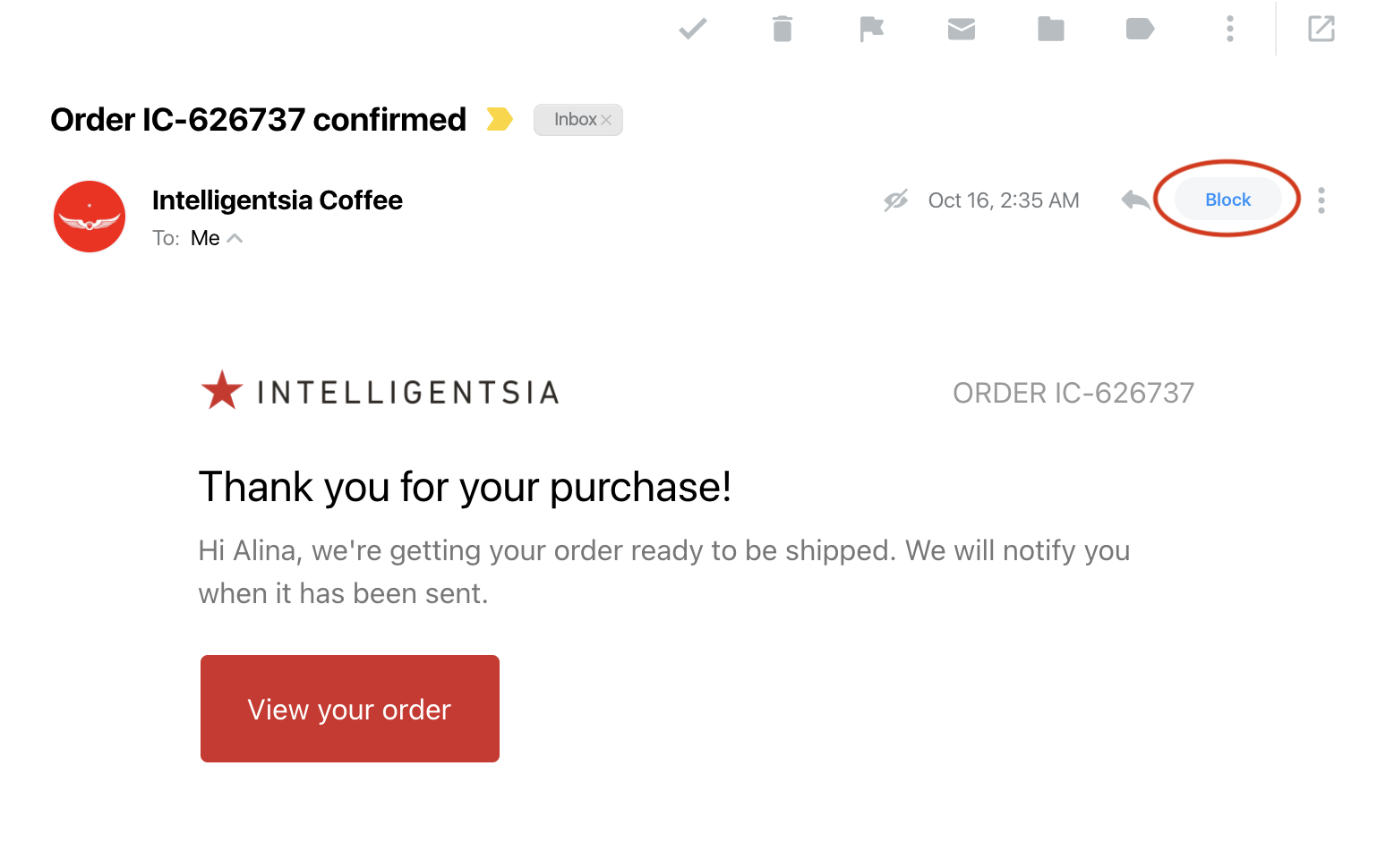Open email in new window icon
This screenshot has height=868, width=1377.
1321,30
